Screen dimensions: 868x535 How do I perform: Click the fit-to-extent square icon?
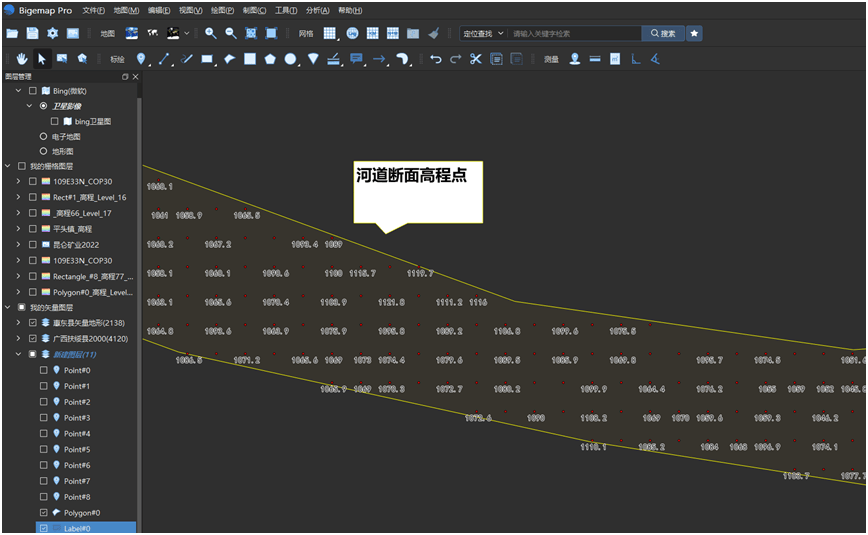pos(271,33)
